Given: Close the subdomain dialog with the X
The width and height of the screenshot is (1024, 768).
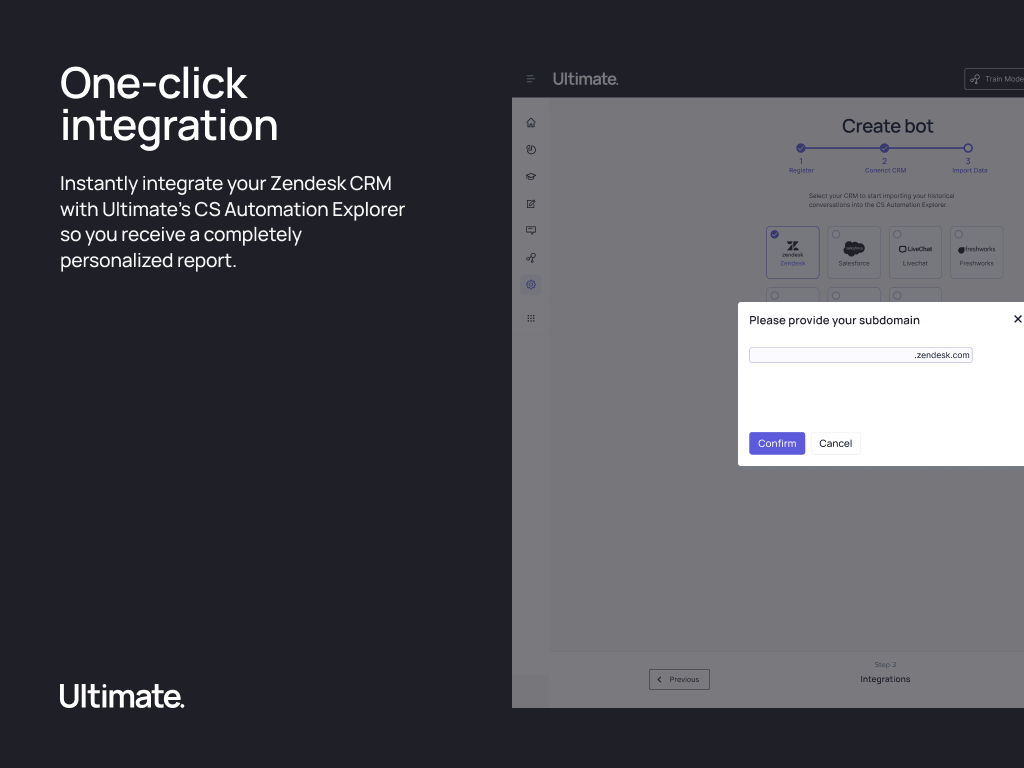Looking at the screenshot, I should 1017,319.
